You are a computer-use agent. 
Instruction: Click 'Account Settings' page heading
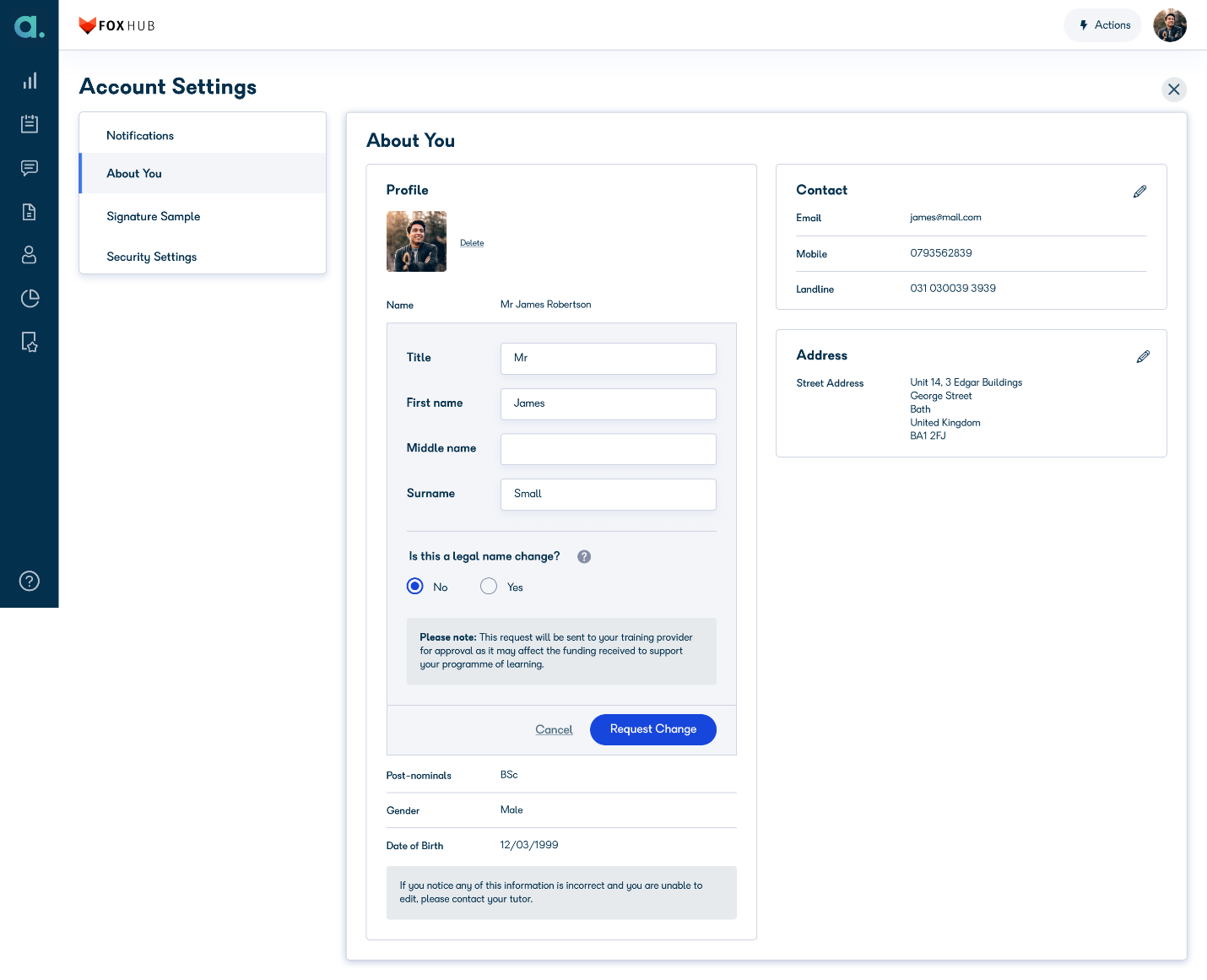(x=168, y=87)
